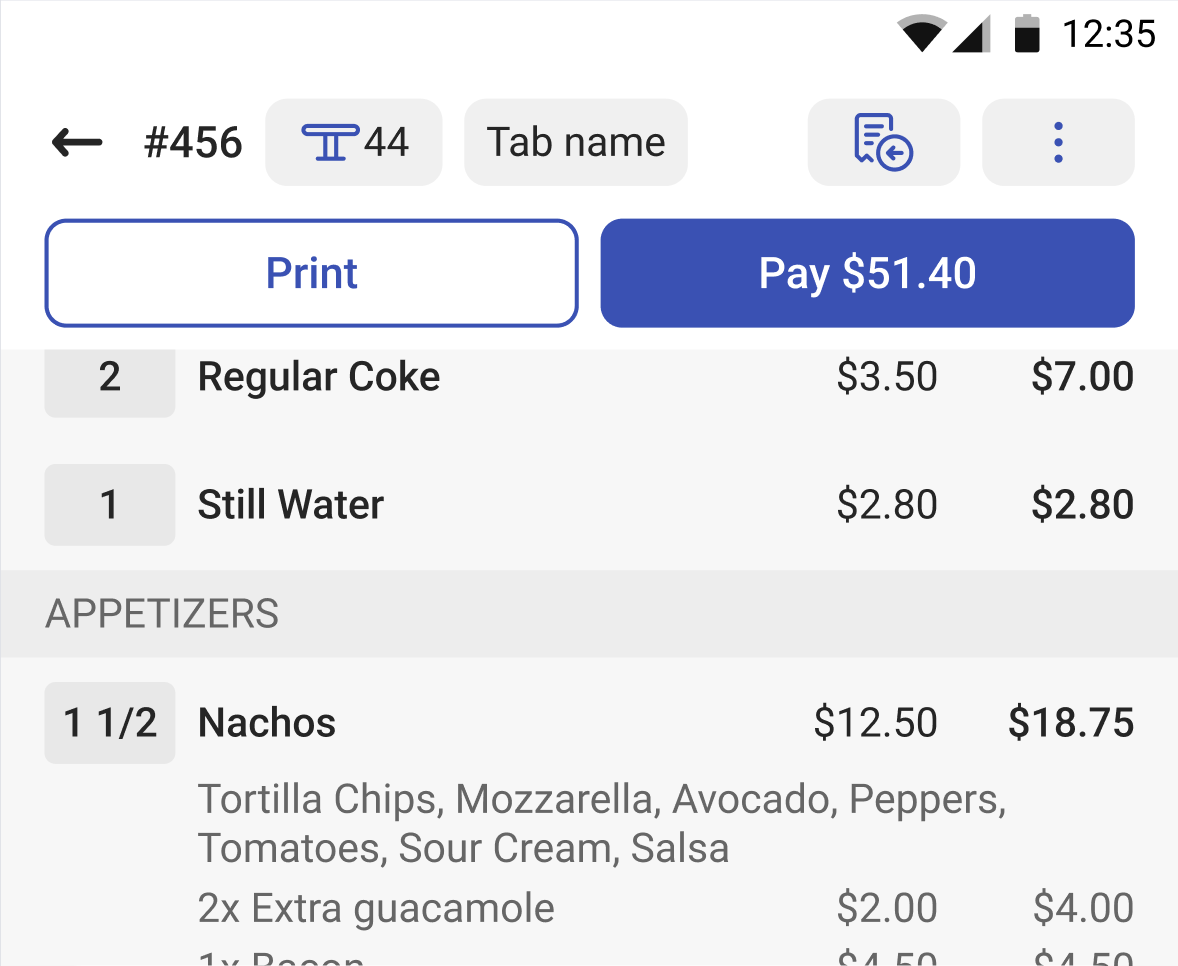Tap the 12:35 clock in status bar
This screenshot has width=1178, height=966.
[x=1108, y=35]
